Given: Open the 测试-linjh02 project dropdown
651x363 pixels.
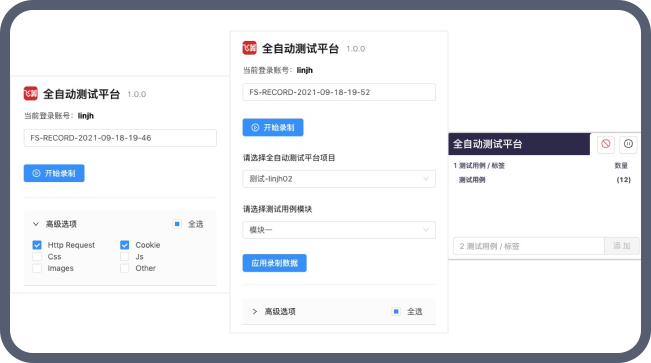Looking at the screenshot, I should coord(339,179).
